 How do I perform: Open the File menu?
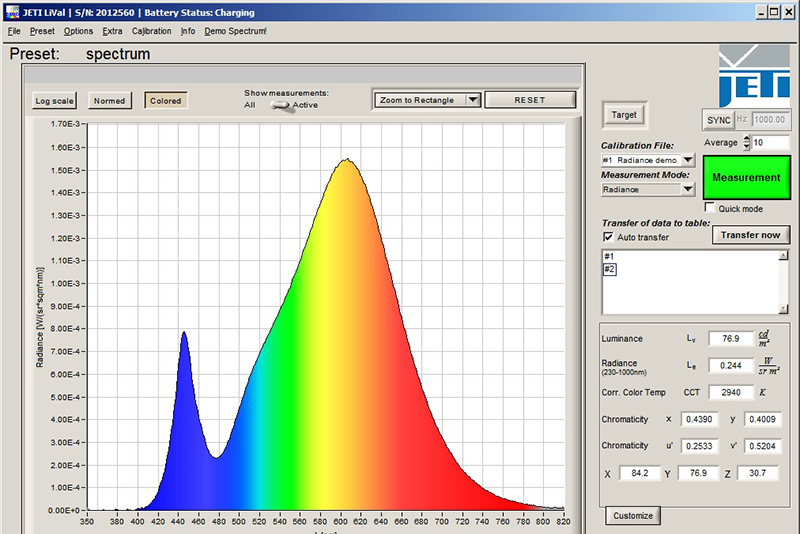14,31
